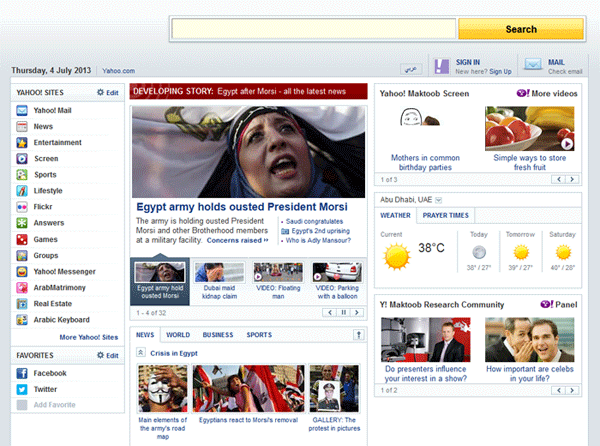Open More Yahoo! Sites link
This screenshot has height=446, width=600.
pos(89,337)
